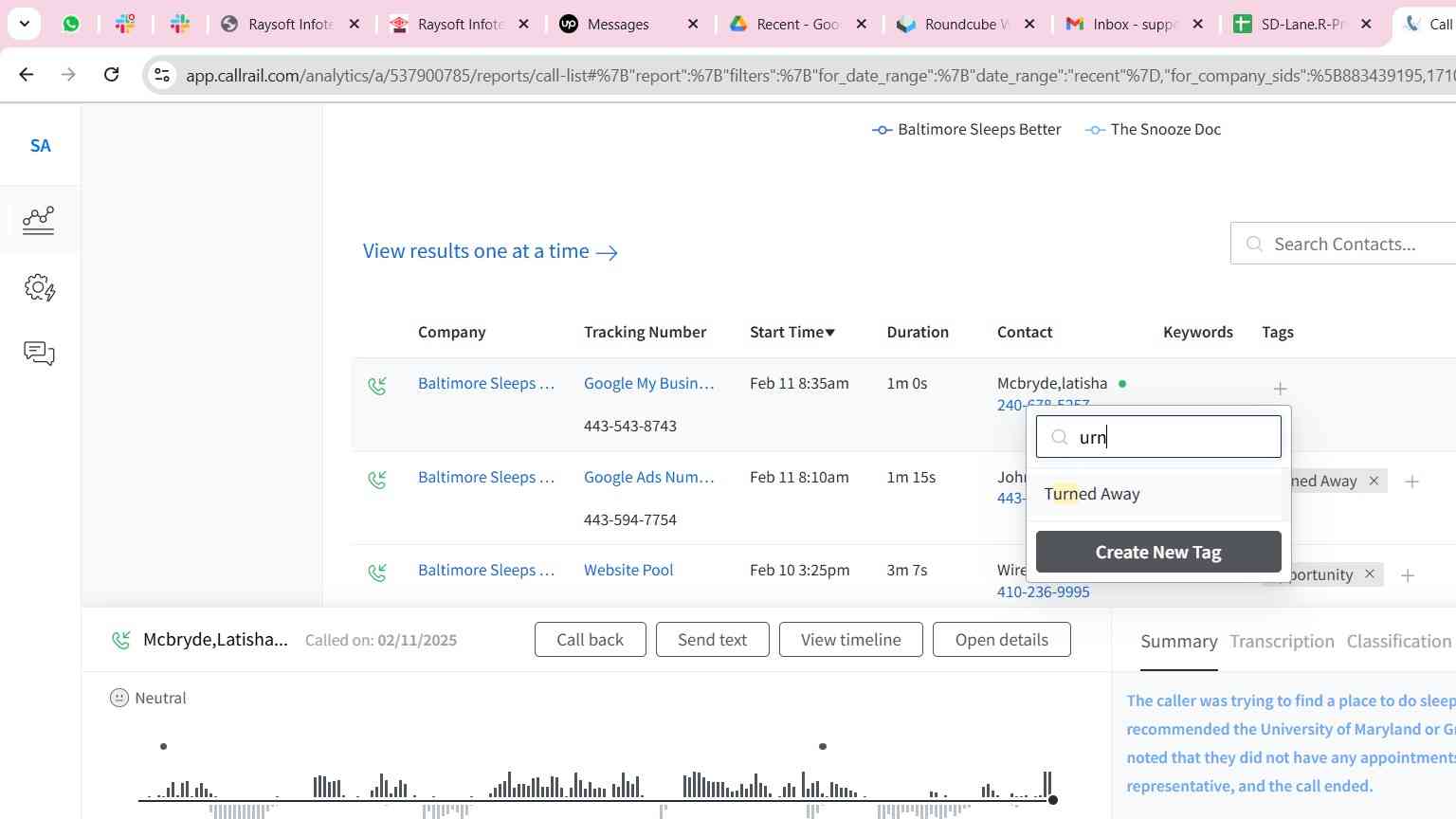The image size is (1456, 819).
Task: Click the tag search input field
Action: tap(1158, 437)
